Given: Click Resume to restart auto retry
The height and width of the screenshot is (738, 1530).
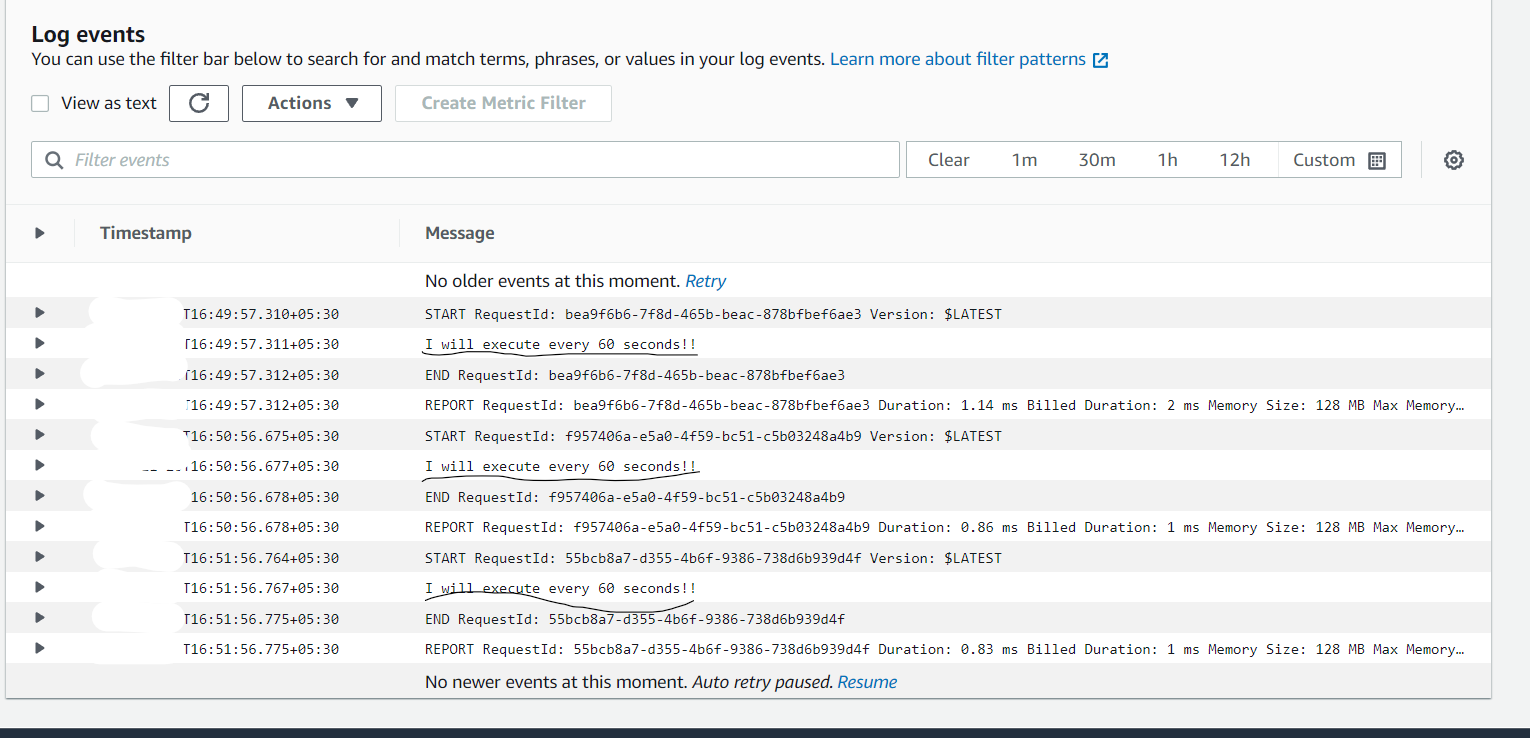Looking at the screenshot, I should pyautogui.click(x=867, y=682).
